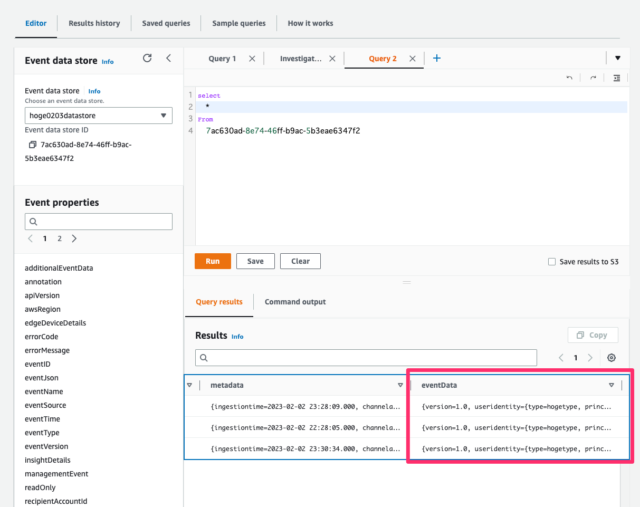Select the apiVersion property
Screen dimensions: 640x507
click(x=42, y=296)
